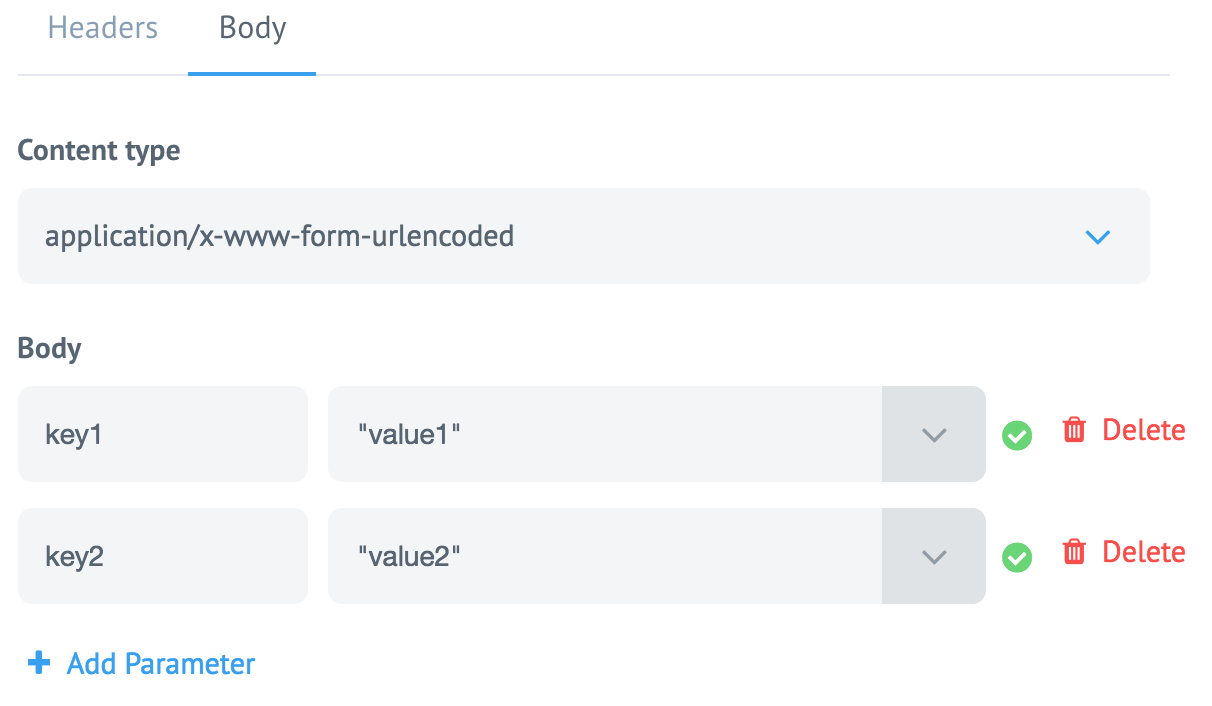1212x706 pixels.
Task: Switch to the Headers tab
Action: [103, 28]
